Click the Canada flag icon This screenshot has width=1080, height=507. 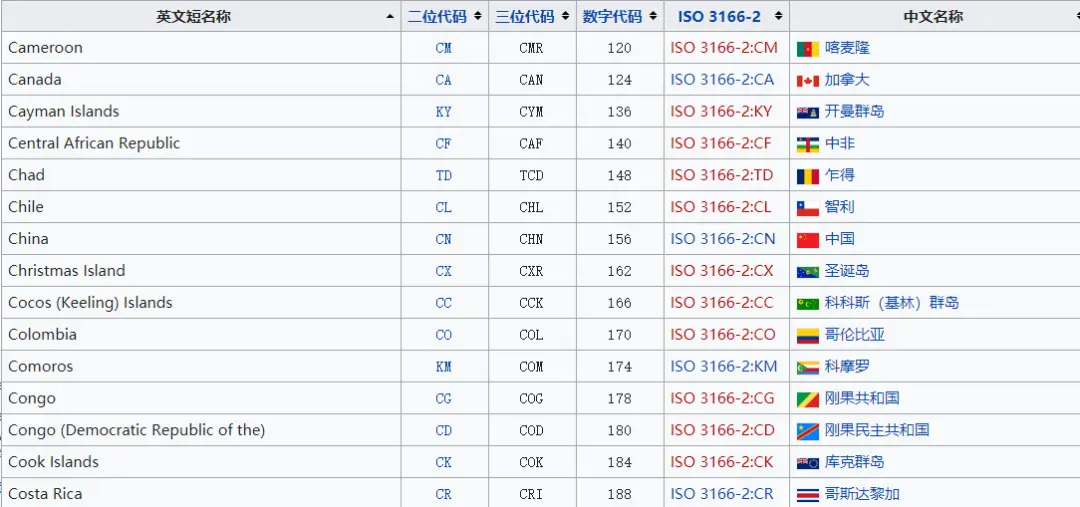coord(808,80)
